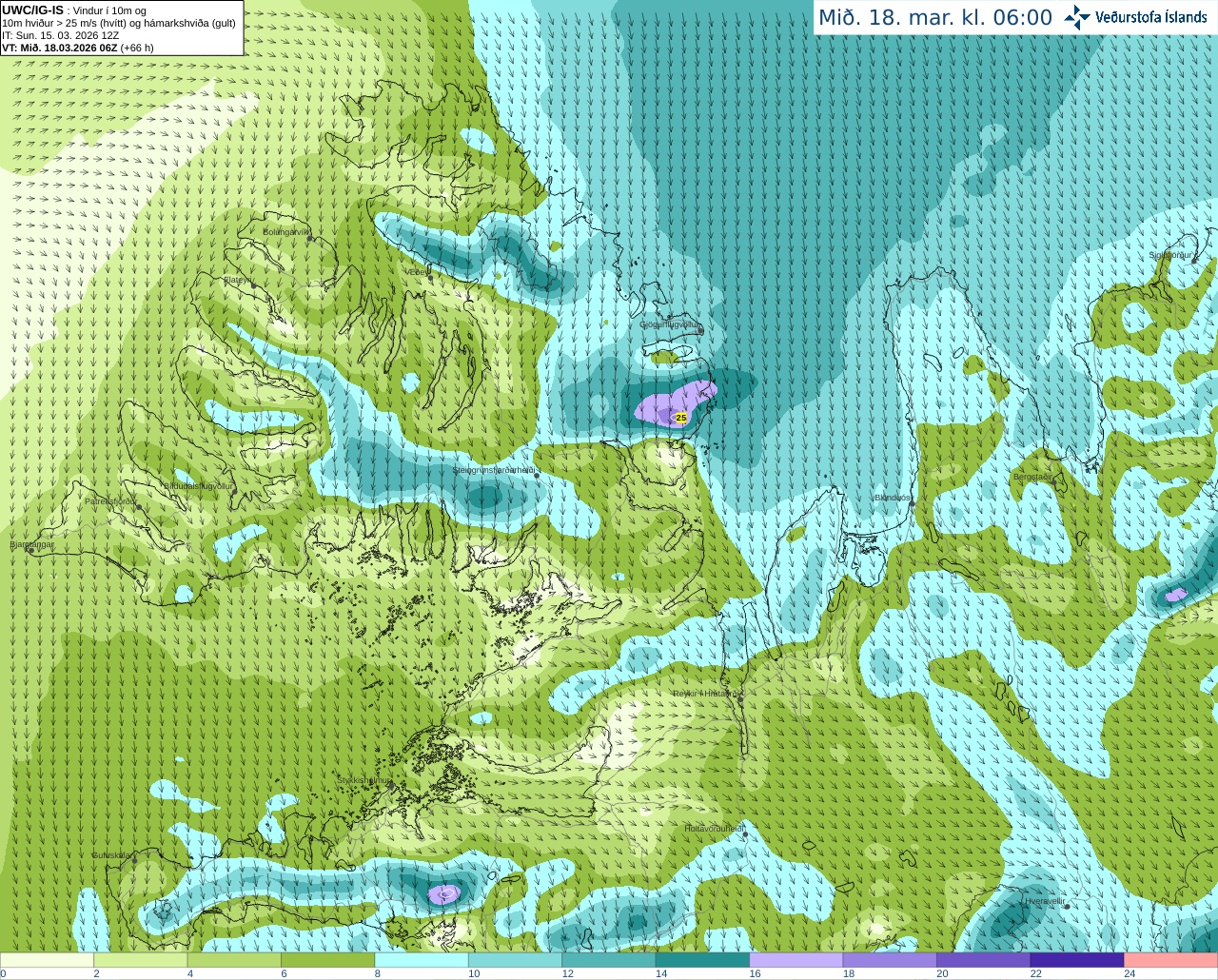Image resolution: width=1218 pixels, height=980 pixels.
Task: Click the Bjargtangar station label
Action: pos(31,545)
